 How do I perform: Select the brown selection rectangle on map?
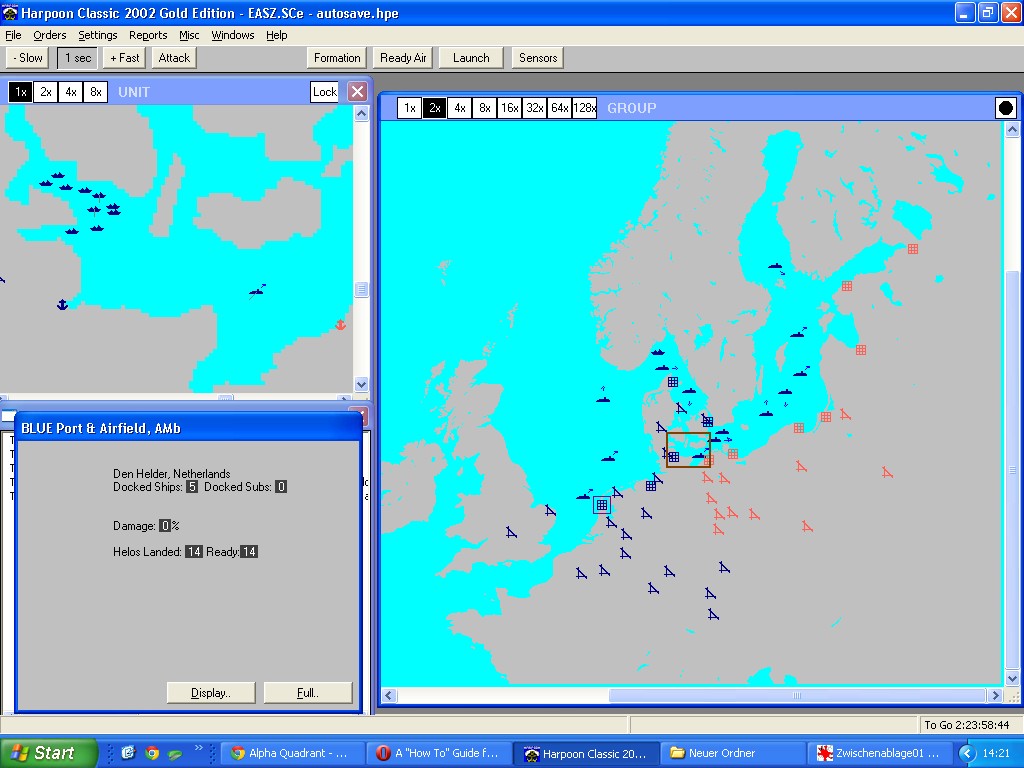tap(688, 449)
